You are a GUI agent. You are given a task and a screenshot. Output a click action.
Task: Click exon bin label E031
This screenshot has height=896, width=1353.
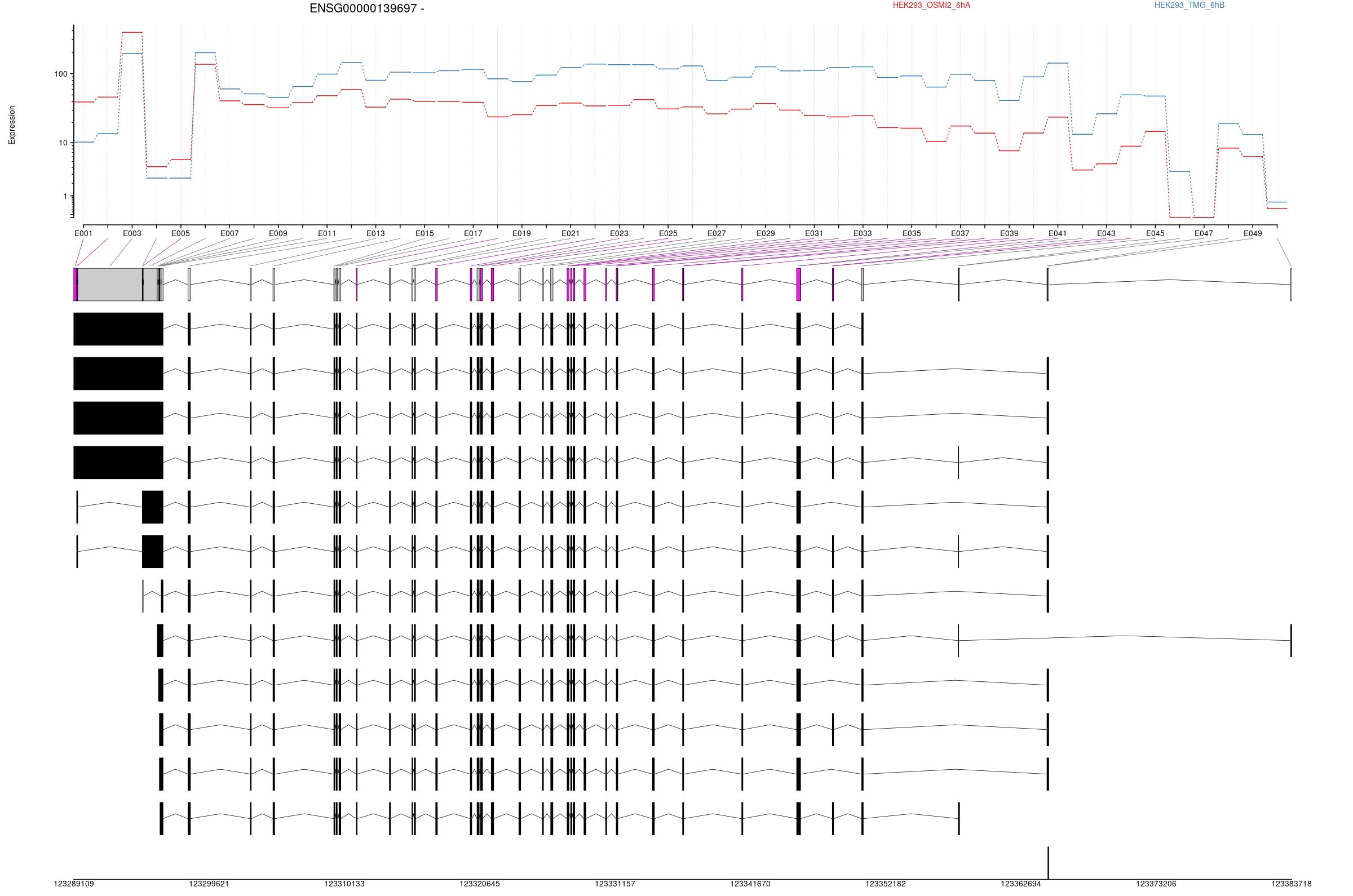(x=814, y=234)
